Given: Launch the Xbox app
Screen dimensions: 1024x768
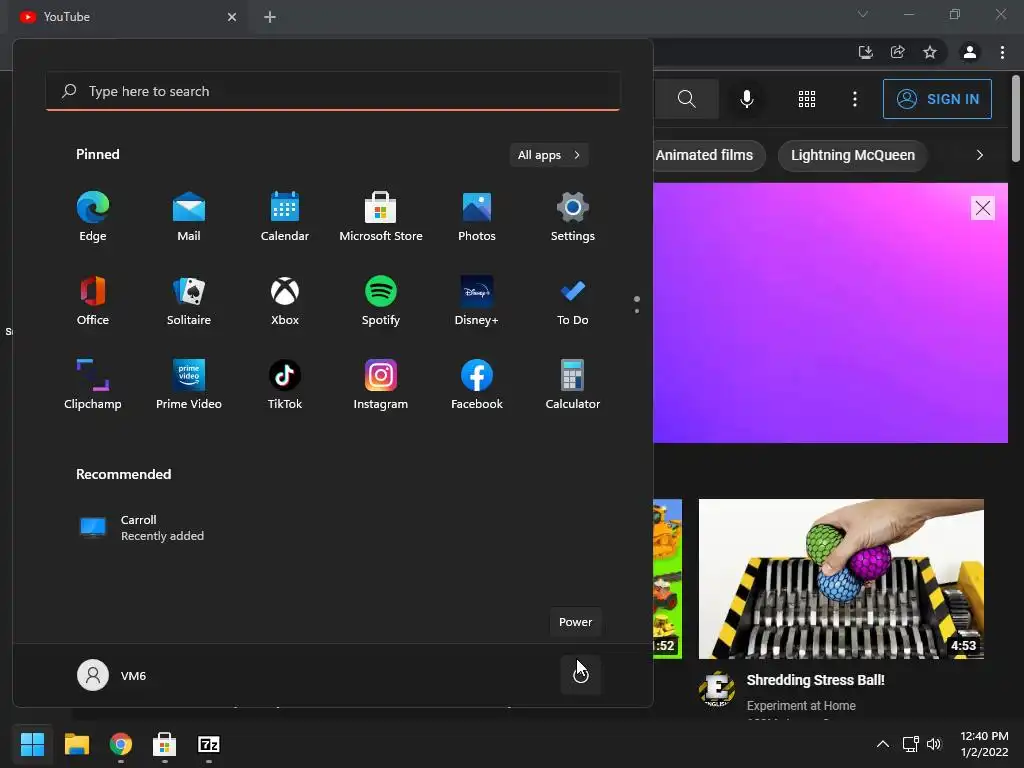Looking at the screenshot, I should 285,300.
